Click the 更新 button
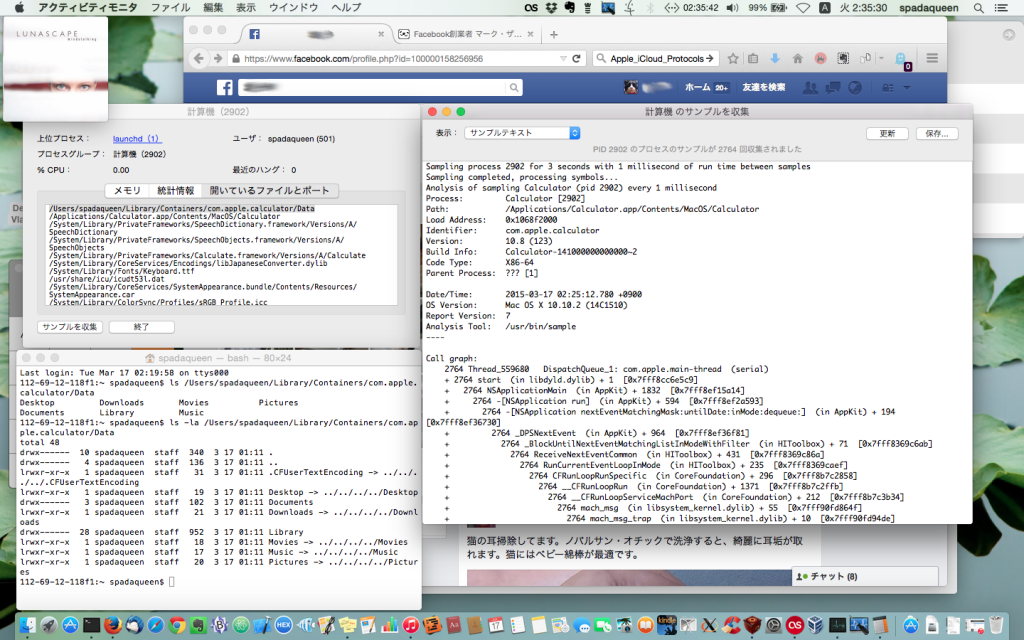 [888, 133]
